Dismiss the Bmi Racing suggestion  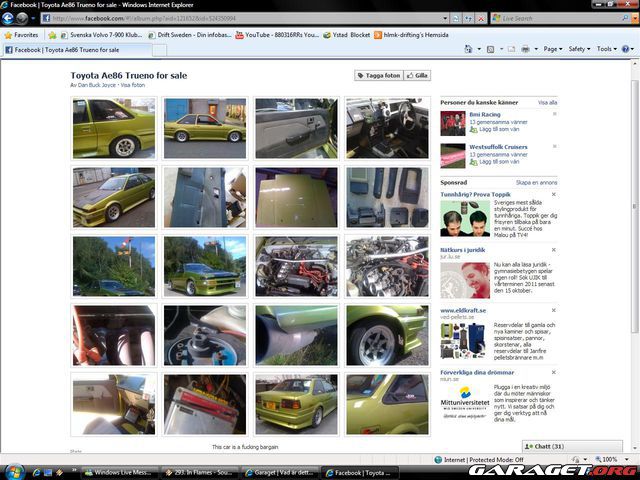click(554, 114)
